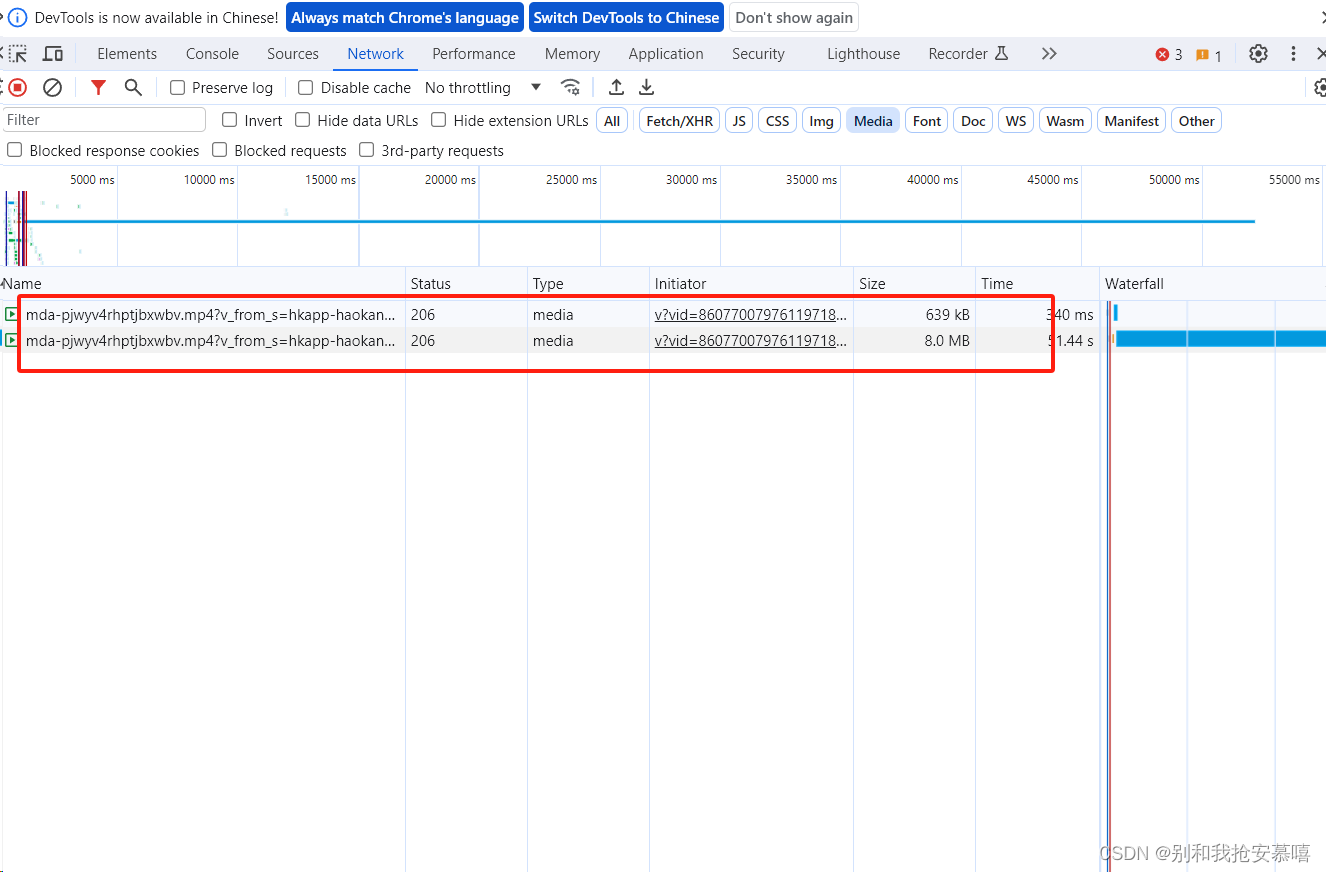Click the long blue waterfall bar
This screenshot has width=1326, height=872.
pyautogui.click(x=1221, y=339)
